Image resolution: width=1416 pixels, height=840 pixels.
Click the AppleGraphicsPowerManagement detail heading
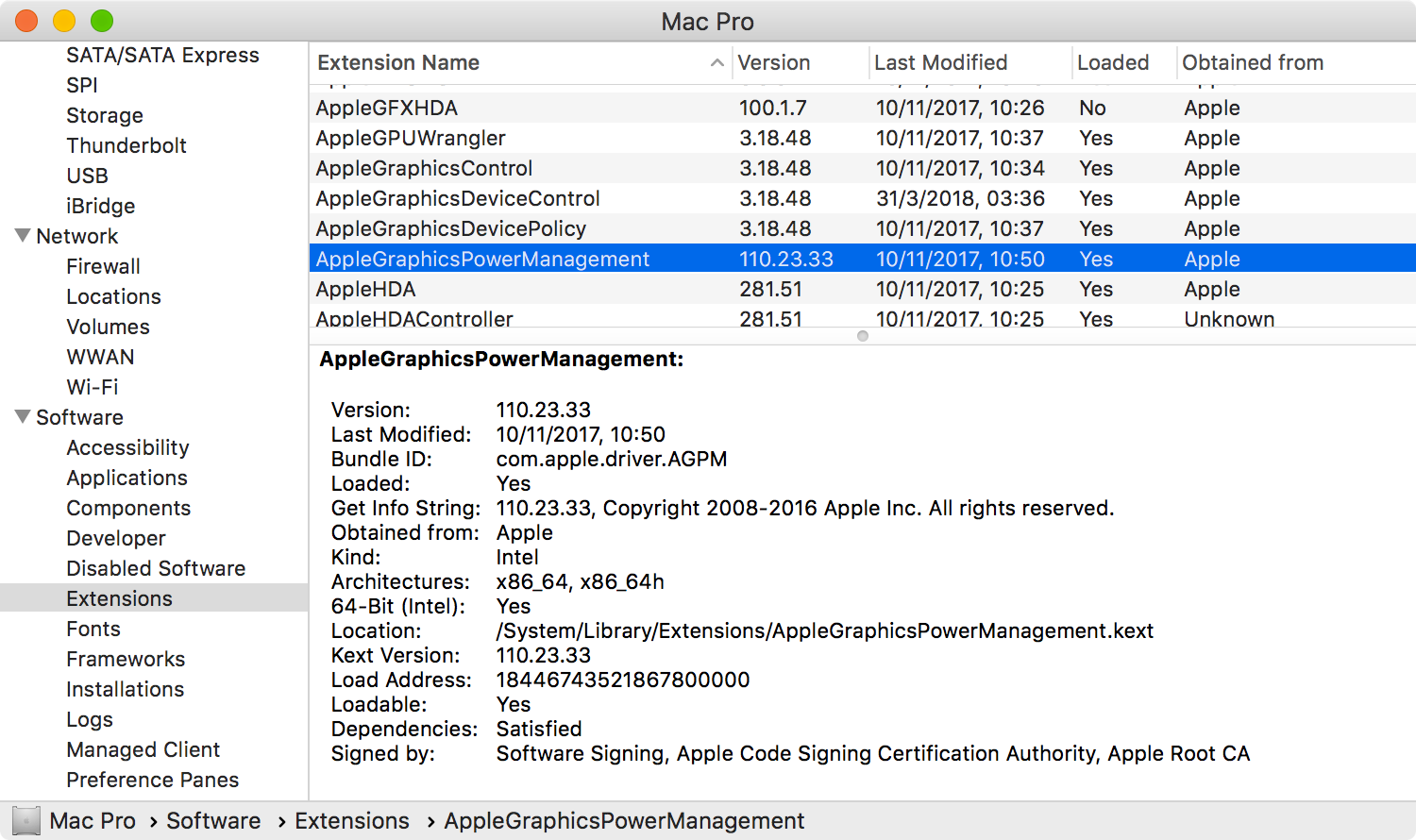pyautogui.click(x=501, y=360)
